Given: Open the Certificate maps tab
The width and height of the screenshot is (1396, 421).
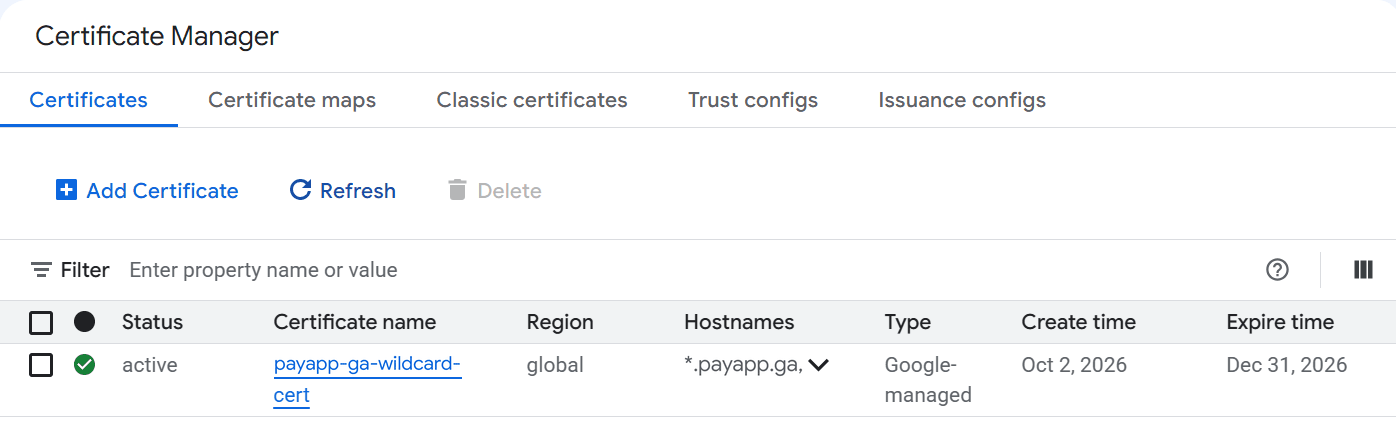Looking at the screenshot, I should point(292,100).
